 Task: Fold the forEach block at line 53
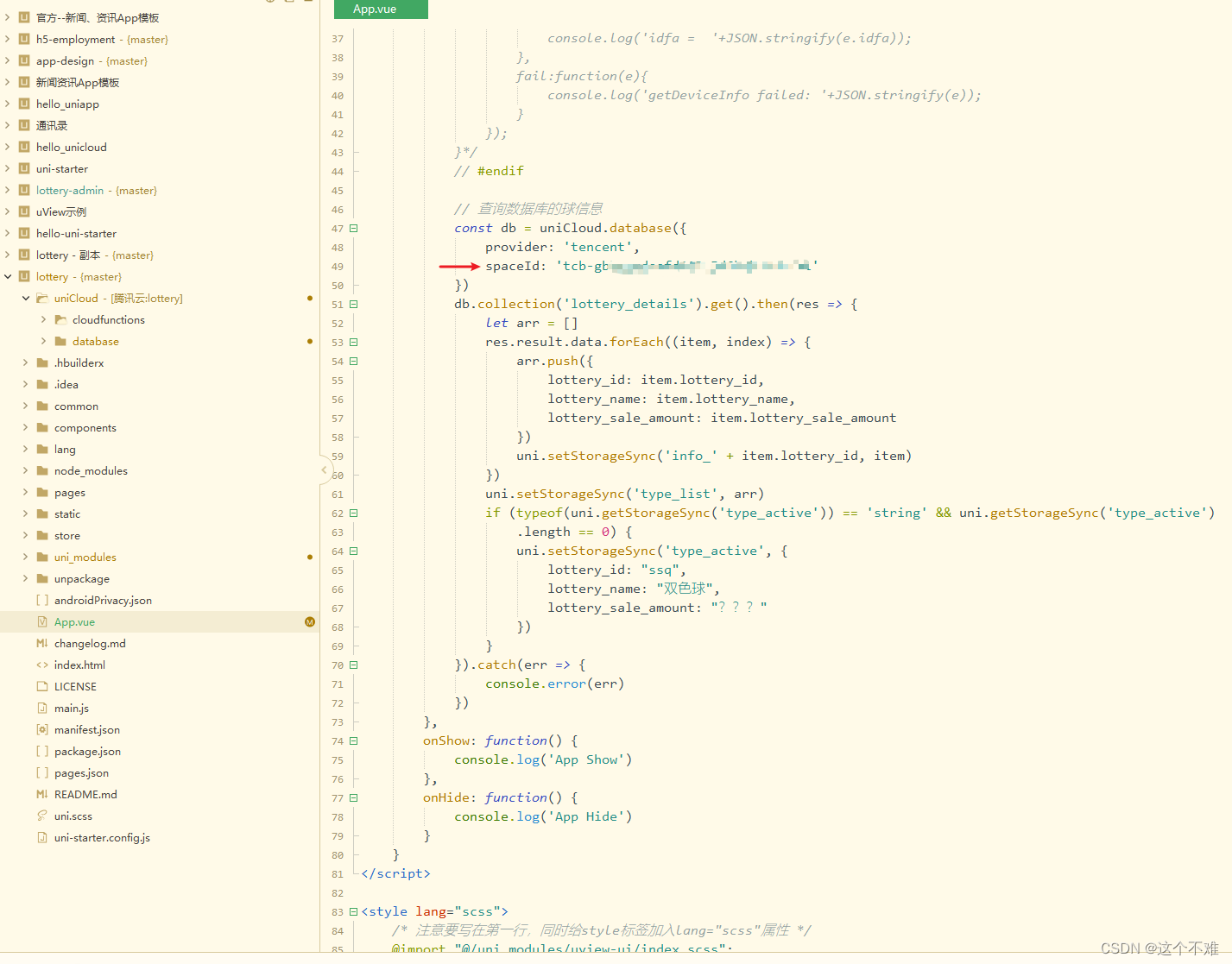pyautogui.click(x=354, y=343)
